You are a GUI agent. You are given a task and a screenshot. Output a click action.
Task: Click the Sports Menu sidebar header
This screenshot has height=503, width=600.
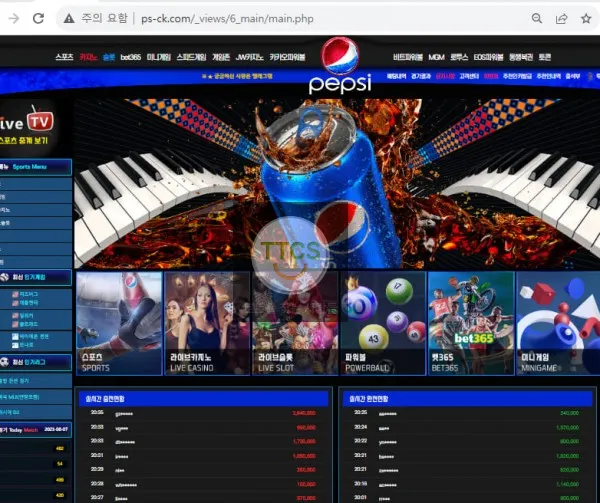(36, 167)
